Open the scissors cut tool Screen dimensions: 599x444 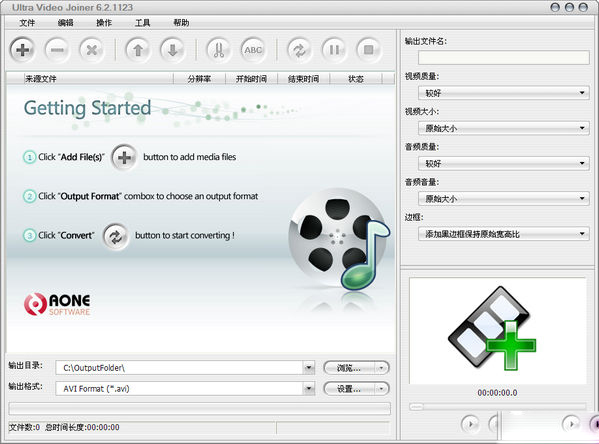219,50
